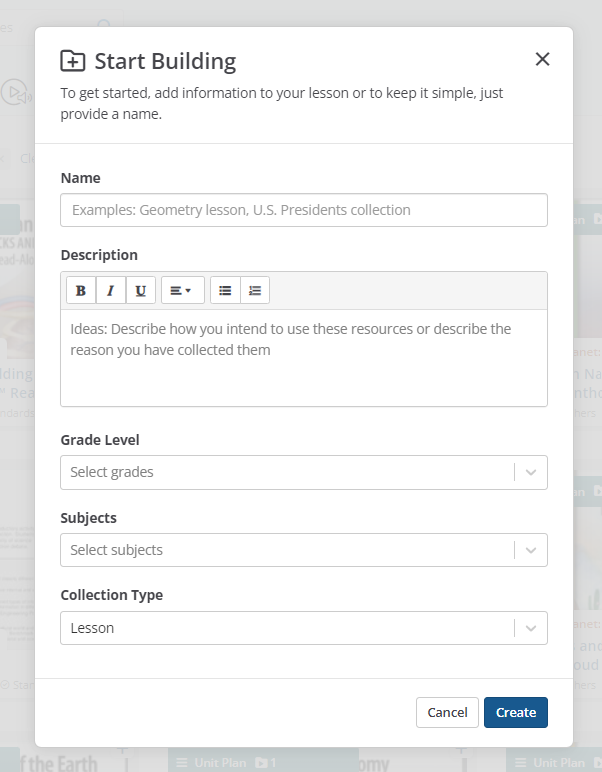Viewport: 602px width, 772px height.
Task: Toggle italic formatting in description toolbar
Action: [111, 291]
